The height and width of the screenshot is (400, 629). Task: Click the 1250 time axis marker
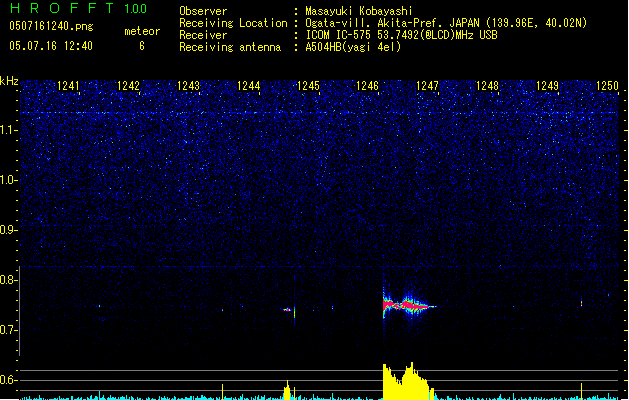point(607,86)
